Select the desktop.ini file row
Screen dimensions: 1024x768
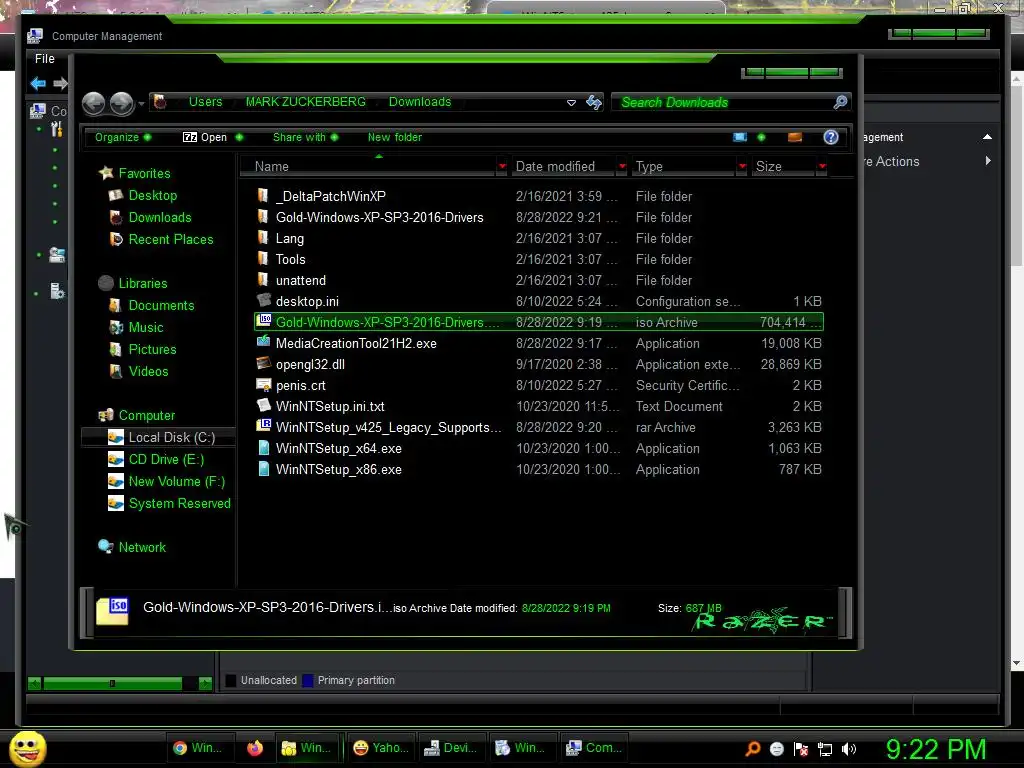click(539, 301)
